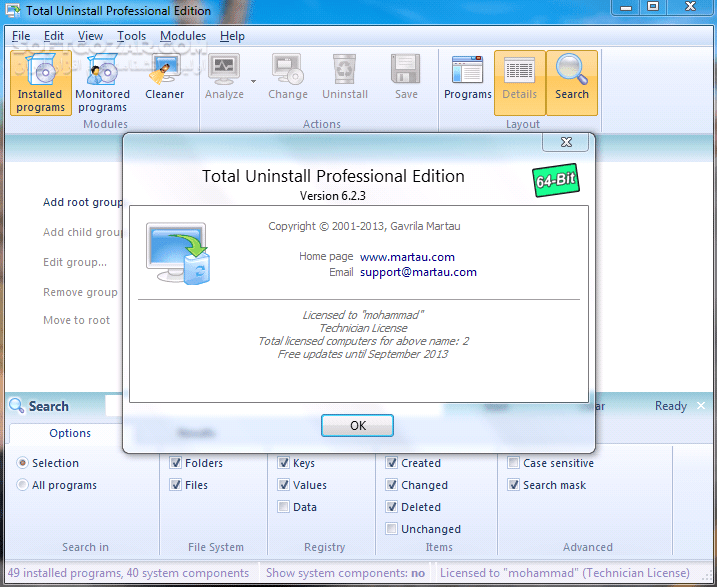Click the Save floppy disk icon
This screenshot has width=717, height=587.
coord(406,69)
